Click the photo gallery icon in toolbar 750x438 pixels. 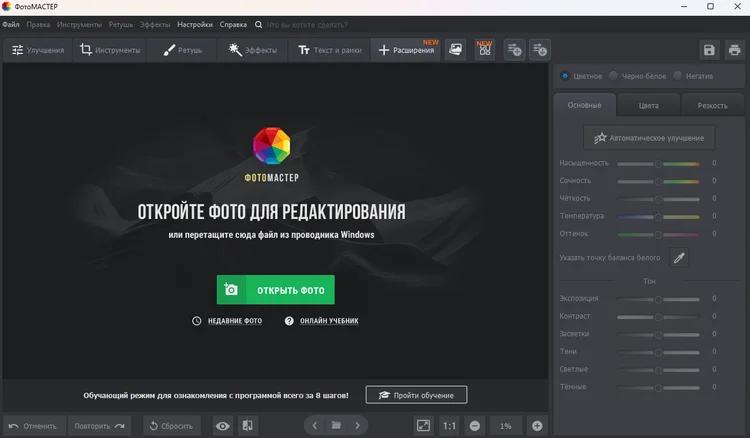click(x=456, y=50)
